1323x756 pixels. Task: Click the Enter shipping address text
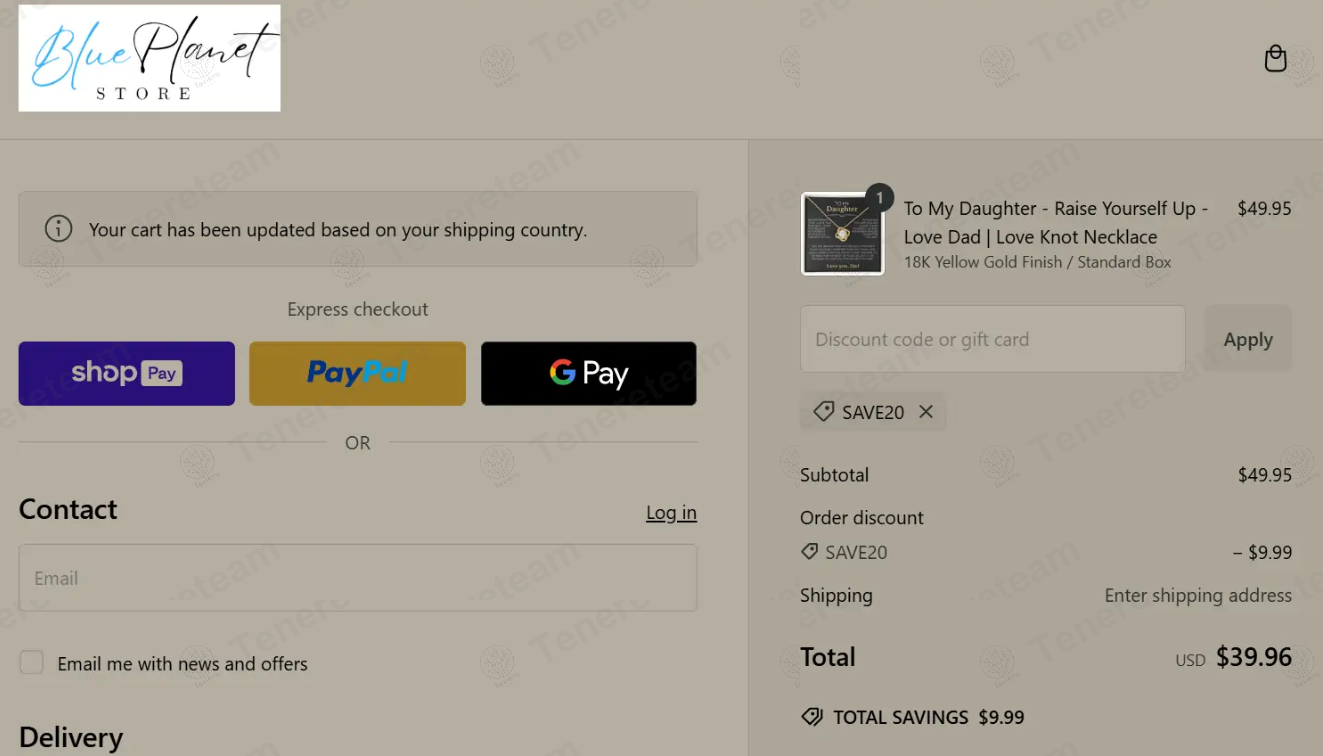tap(1198, 596)
